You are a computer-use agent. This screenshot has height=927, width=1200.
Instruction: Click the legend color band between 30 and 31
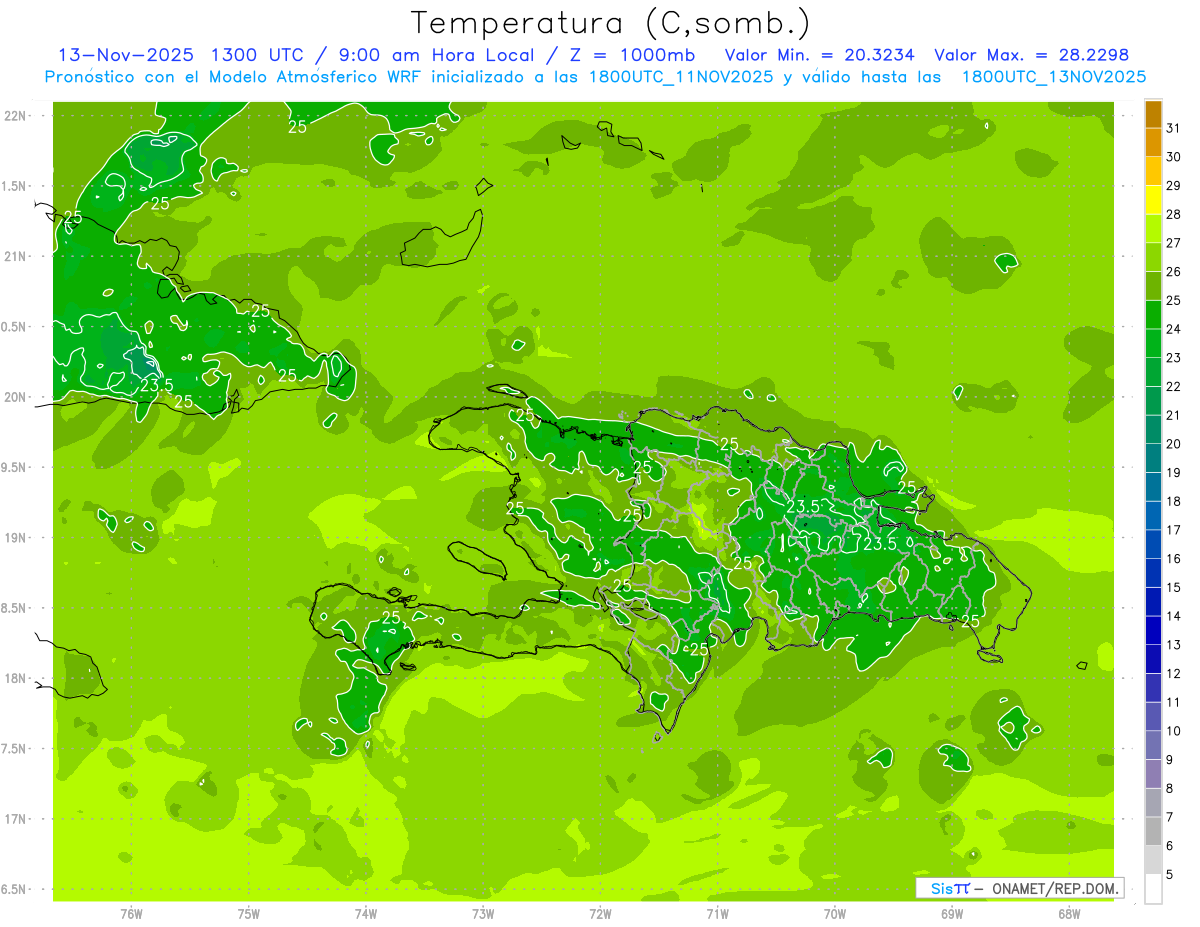1153,142
